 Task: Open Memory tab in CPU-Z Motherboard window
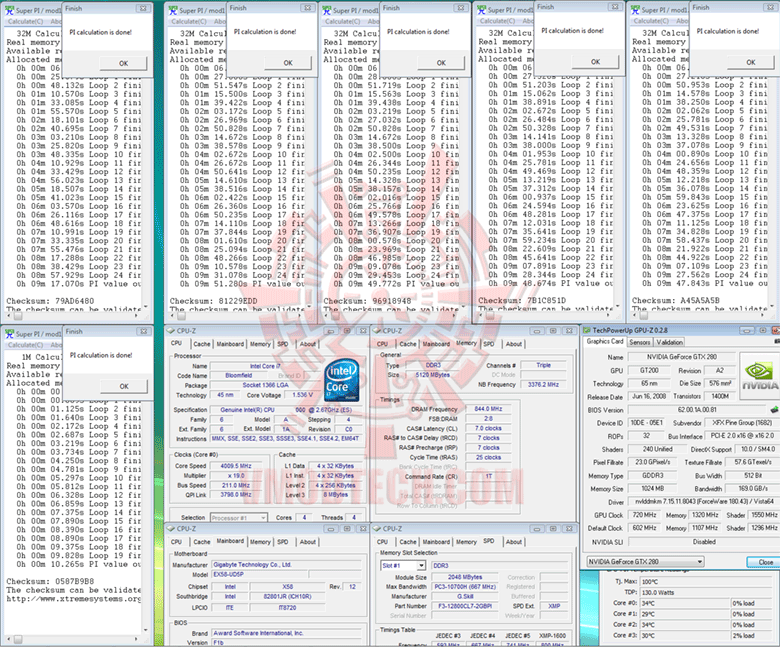pyautogui.click(x=260, y=542)
